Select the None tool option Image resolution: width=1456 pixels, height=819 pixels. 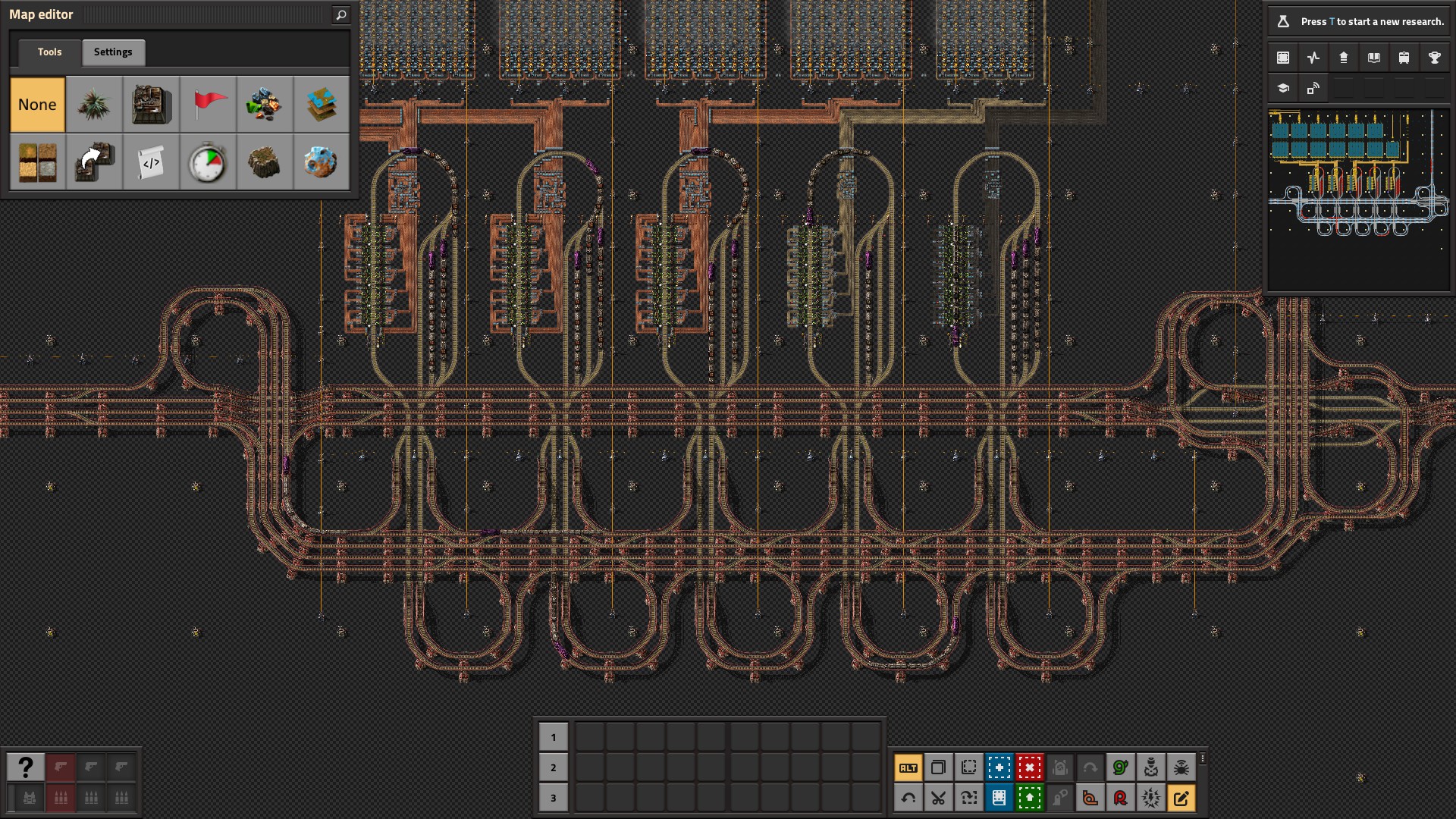[37, 105]
